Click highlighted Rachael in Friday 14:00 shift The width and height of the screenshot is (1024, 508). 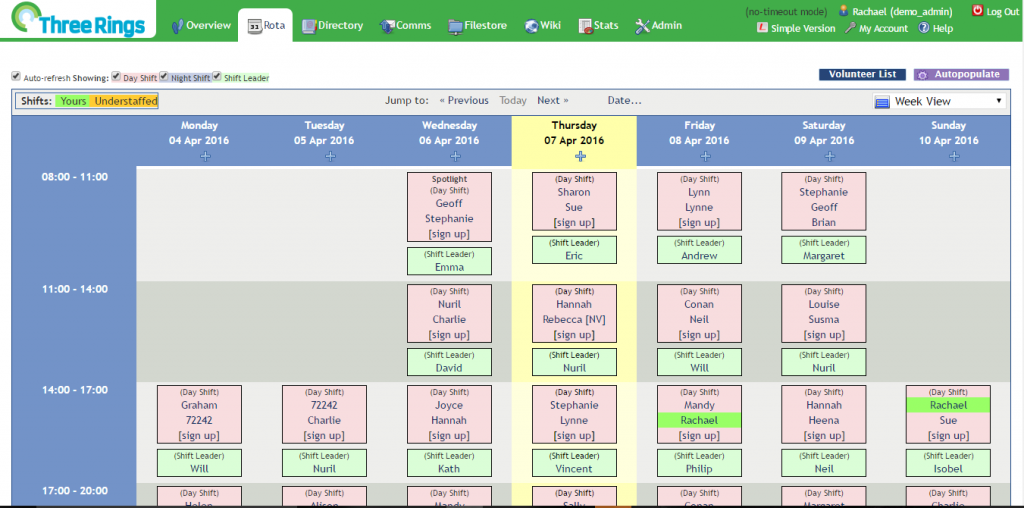(x=699, y=420)
